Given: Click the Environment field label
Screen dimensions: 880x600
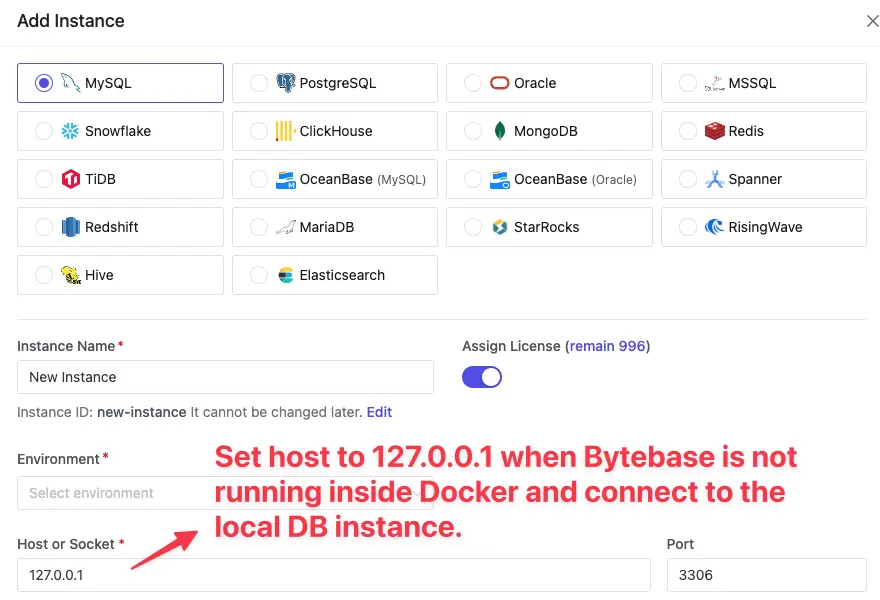Looking at the screenshot, I should point(58,459).
